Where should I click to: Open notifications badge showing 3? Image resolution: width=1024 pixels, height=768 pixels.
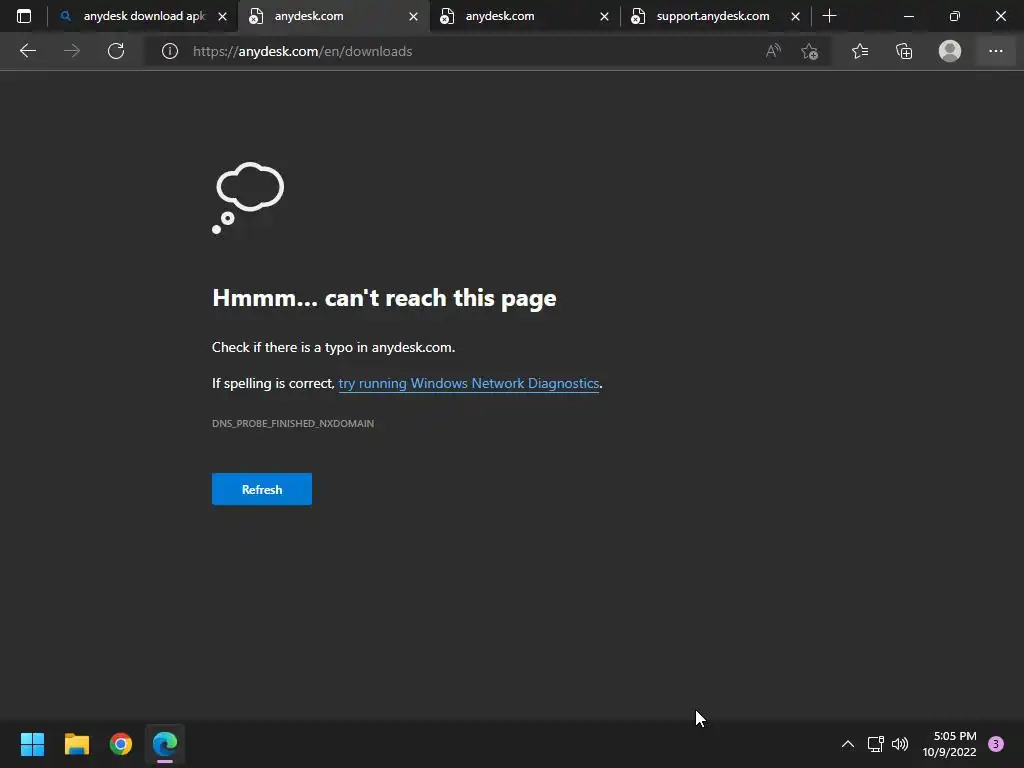tap(996, 744)
